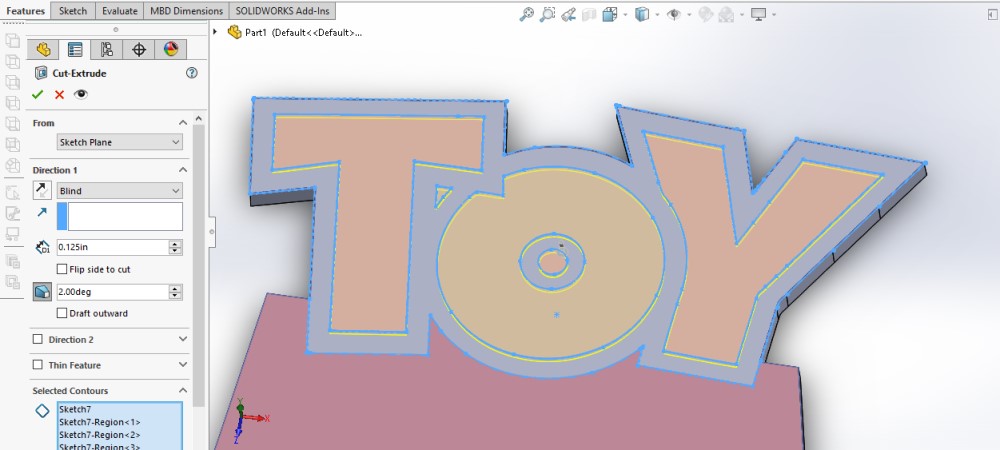Click the Part1 (Default) tree item

click(x=303, y=33)
